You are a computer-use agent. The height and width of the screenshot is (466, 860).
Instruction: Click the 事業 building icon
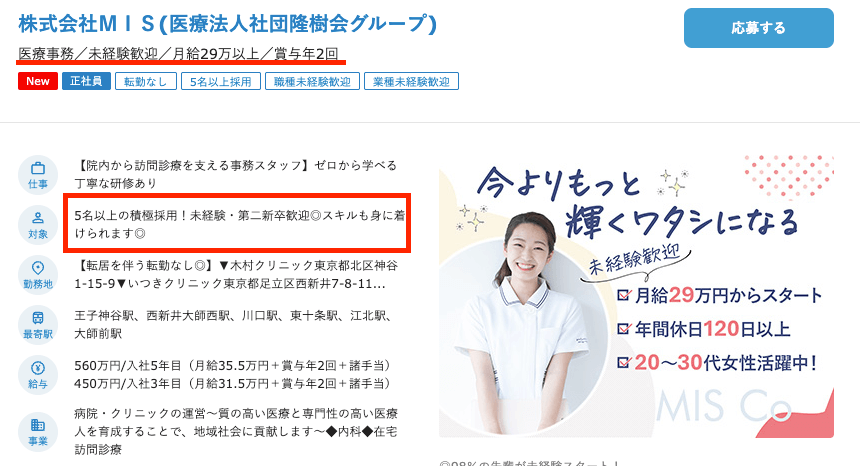[x=38, y=431]
